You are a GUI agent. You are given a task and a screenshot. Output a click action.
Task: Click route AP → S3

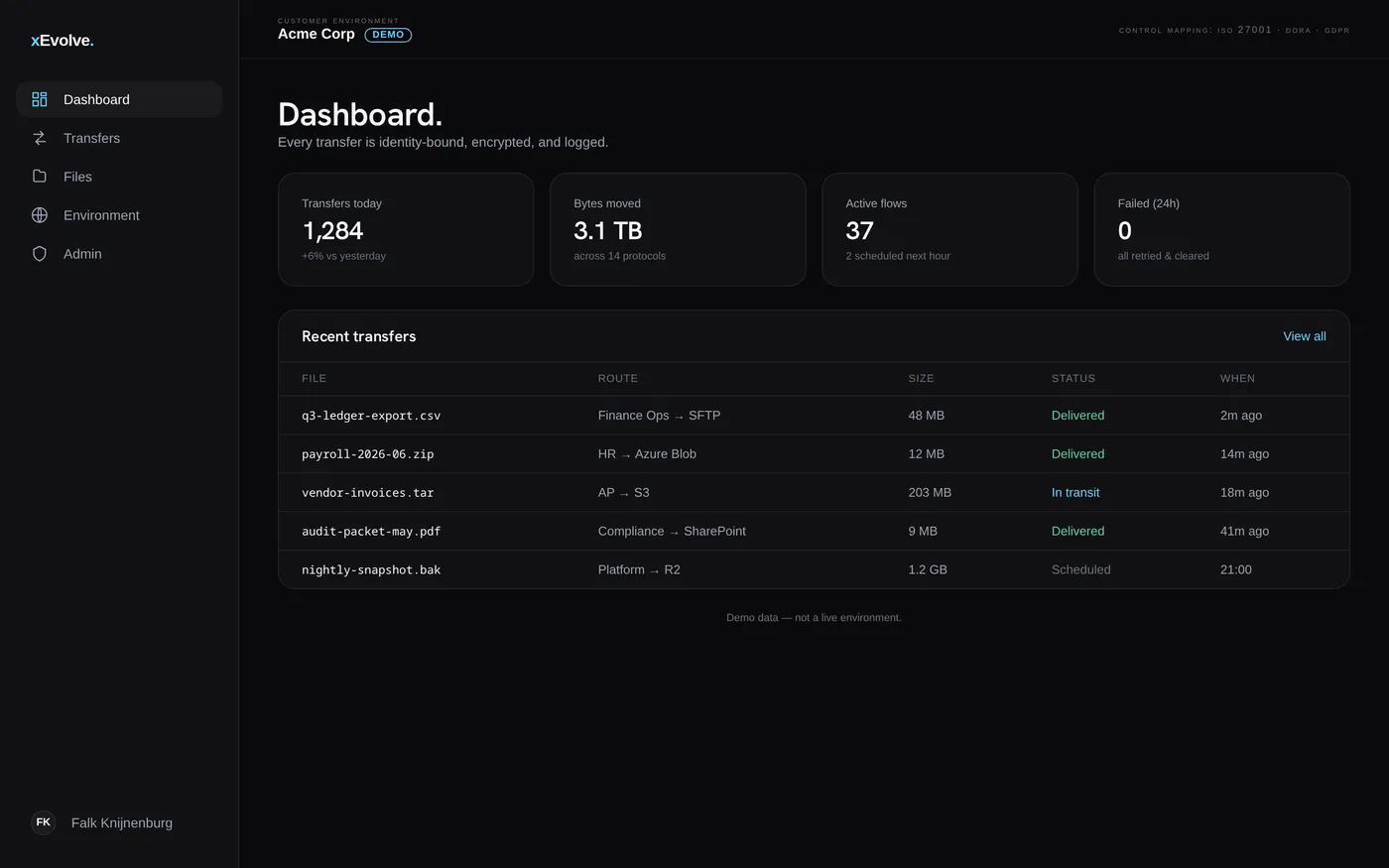pos(623,493)
